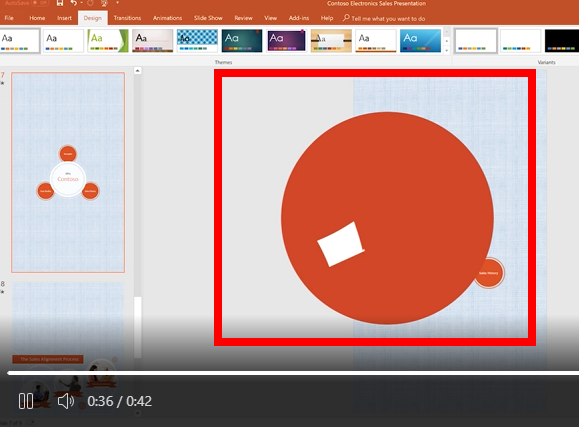
Task: Click the small Sales History circle on slide
Action: pos(489,273)
